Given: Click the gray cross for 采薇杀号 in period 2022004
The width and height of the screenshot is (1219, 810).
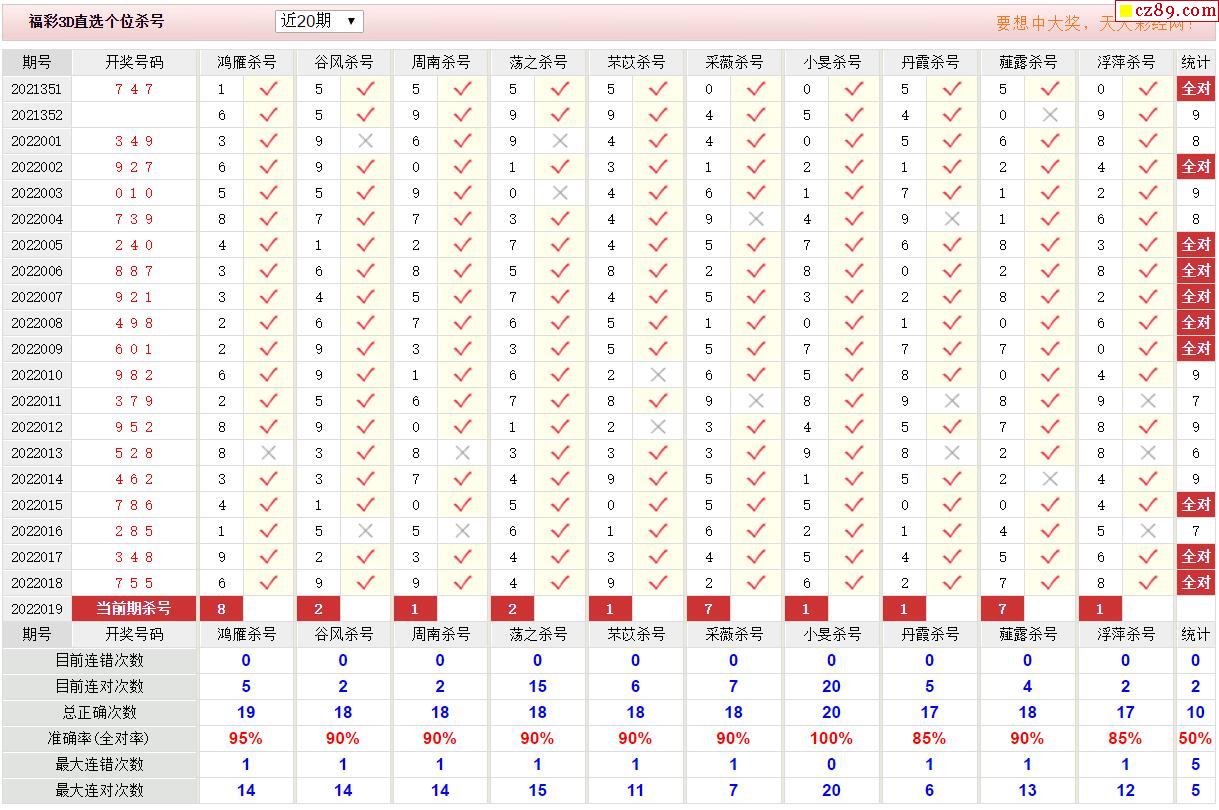Looking at the screenshot, I should 756,219.
